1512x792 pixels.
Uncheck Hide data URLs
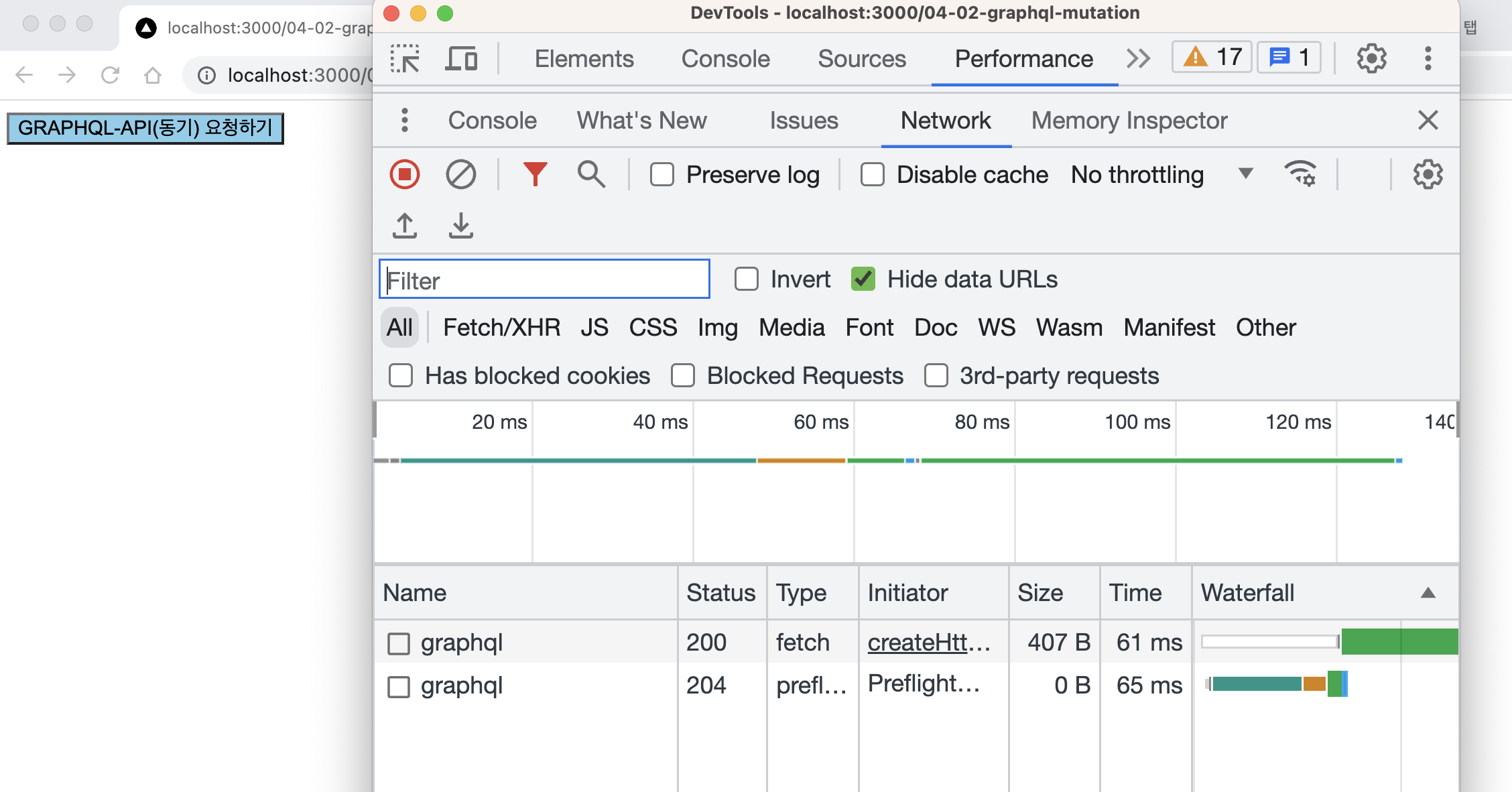863,279
